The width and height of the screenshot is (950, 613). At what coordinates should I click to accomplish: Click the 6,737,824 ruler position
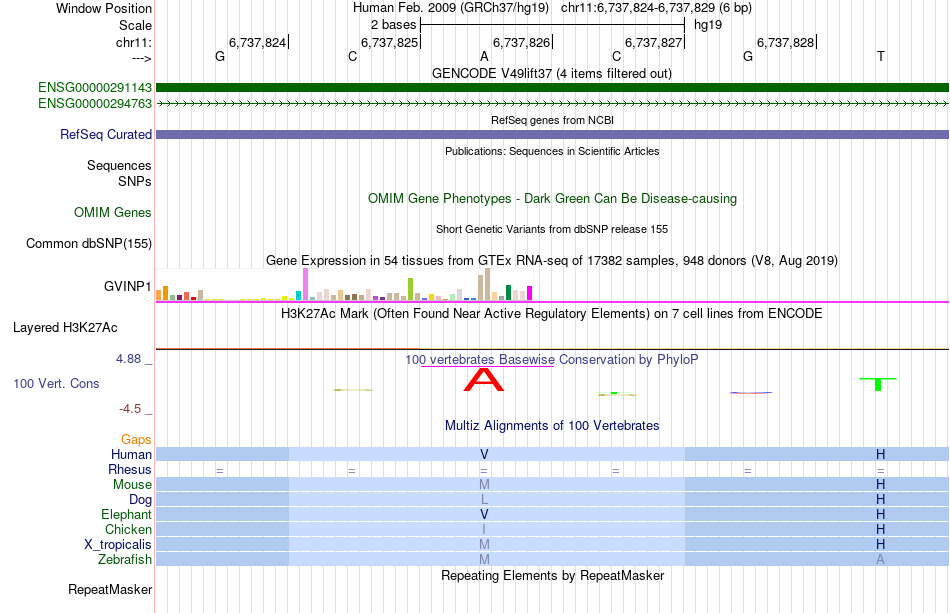257,42
